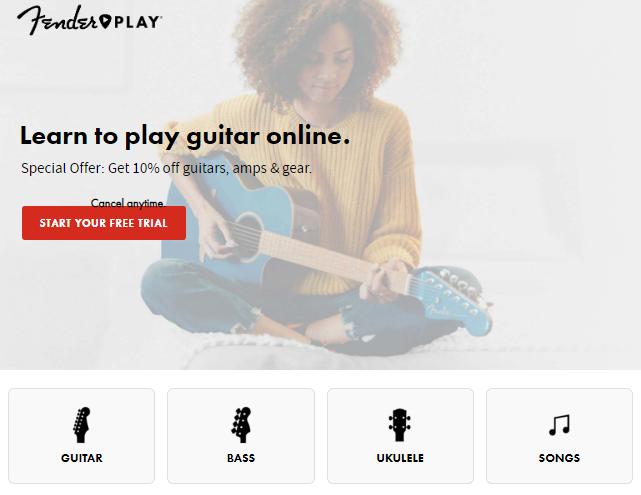Open the GUITAR label link

(x=82, y=458)
